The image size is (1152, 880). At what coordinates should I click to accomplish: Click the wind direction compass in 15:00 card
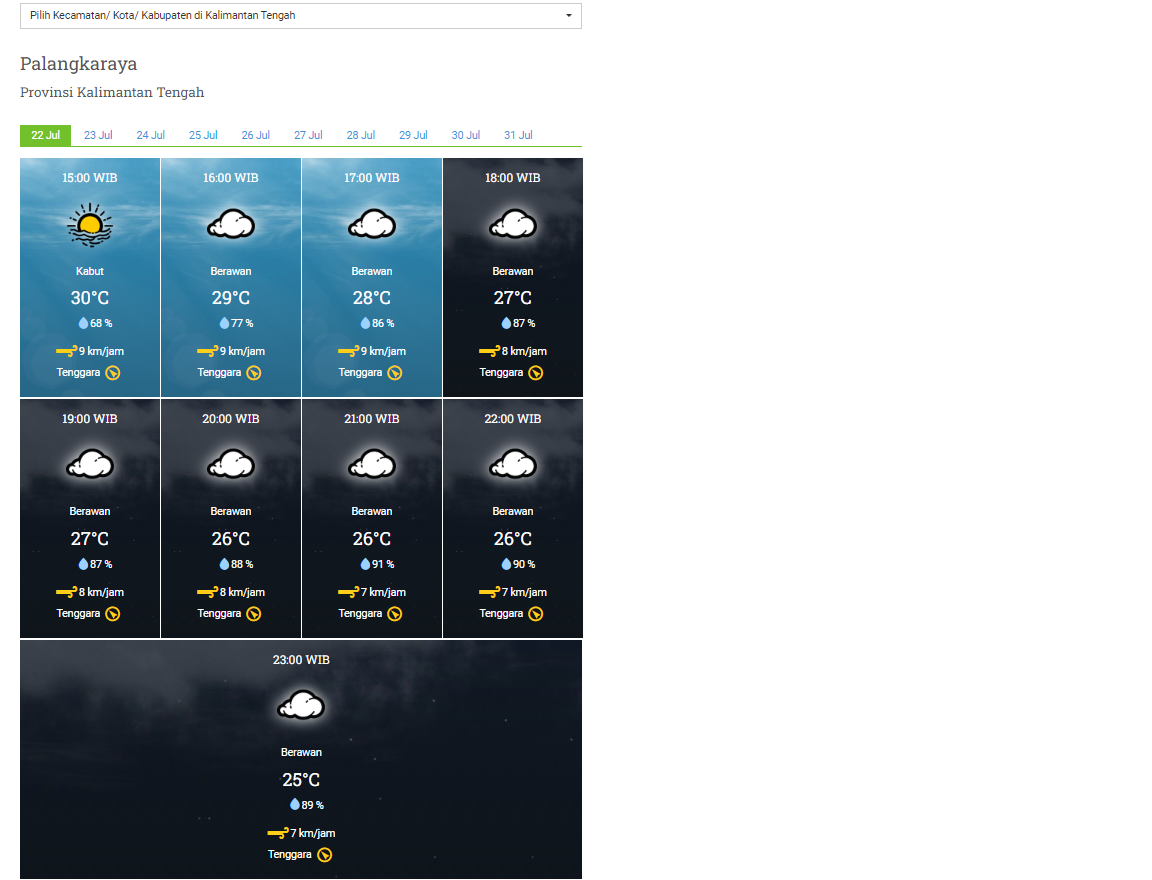pos(112,373)
